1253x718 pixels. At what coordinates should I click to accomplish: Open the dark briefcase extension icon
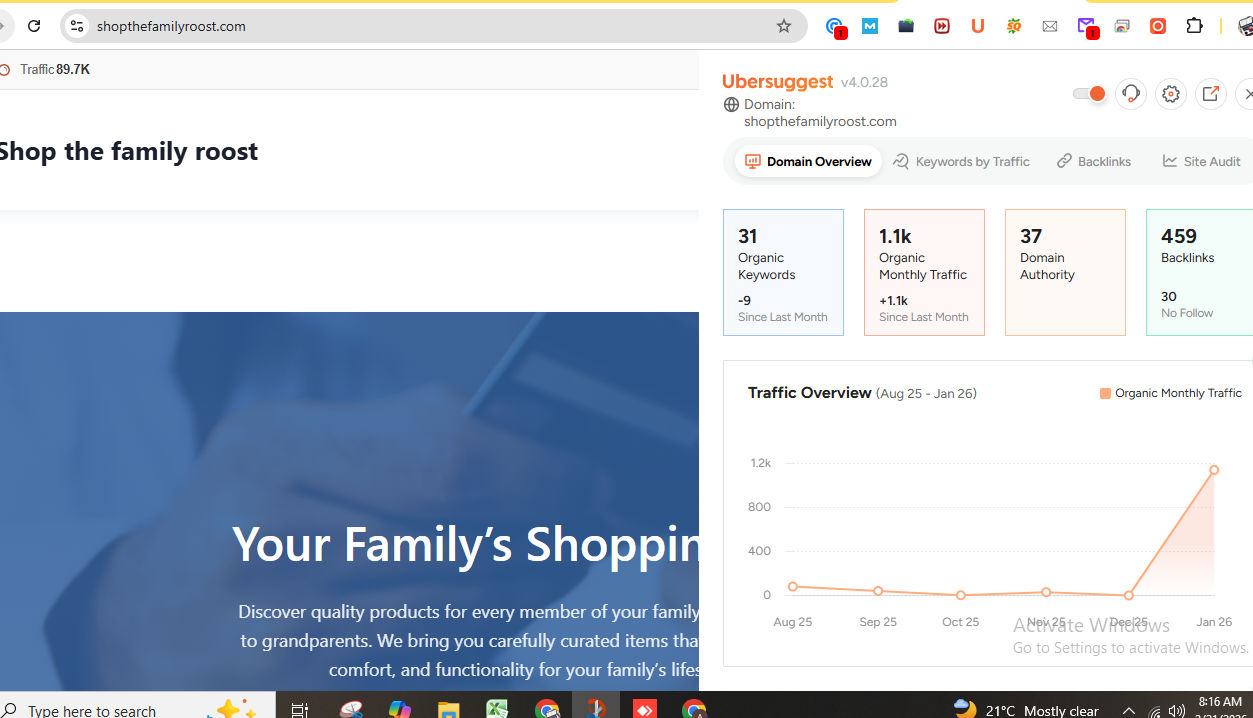[x=906, y=26]
